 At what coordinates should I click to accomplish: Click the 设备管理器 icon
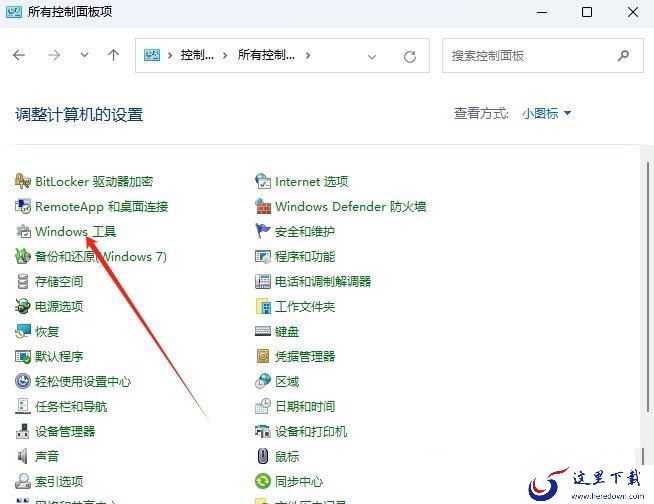coord(23,431)
